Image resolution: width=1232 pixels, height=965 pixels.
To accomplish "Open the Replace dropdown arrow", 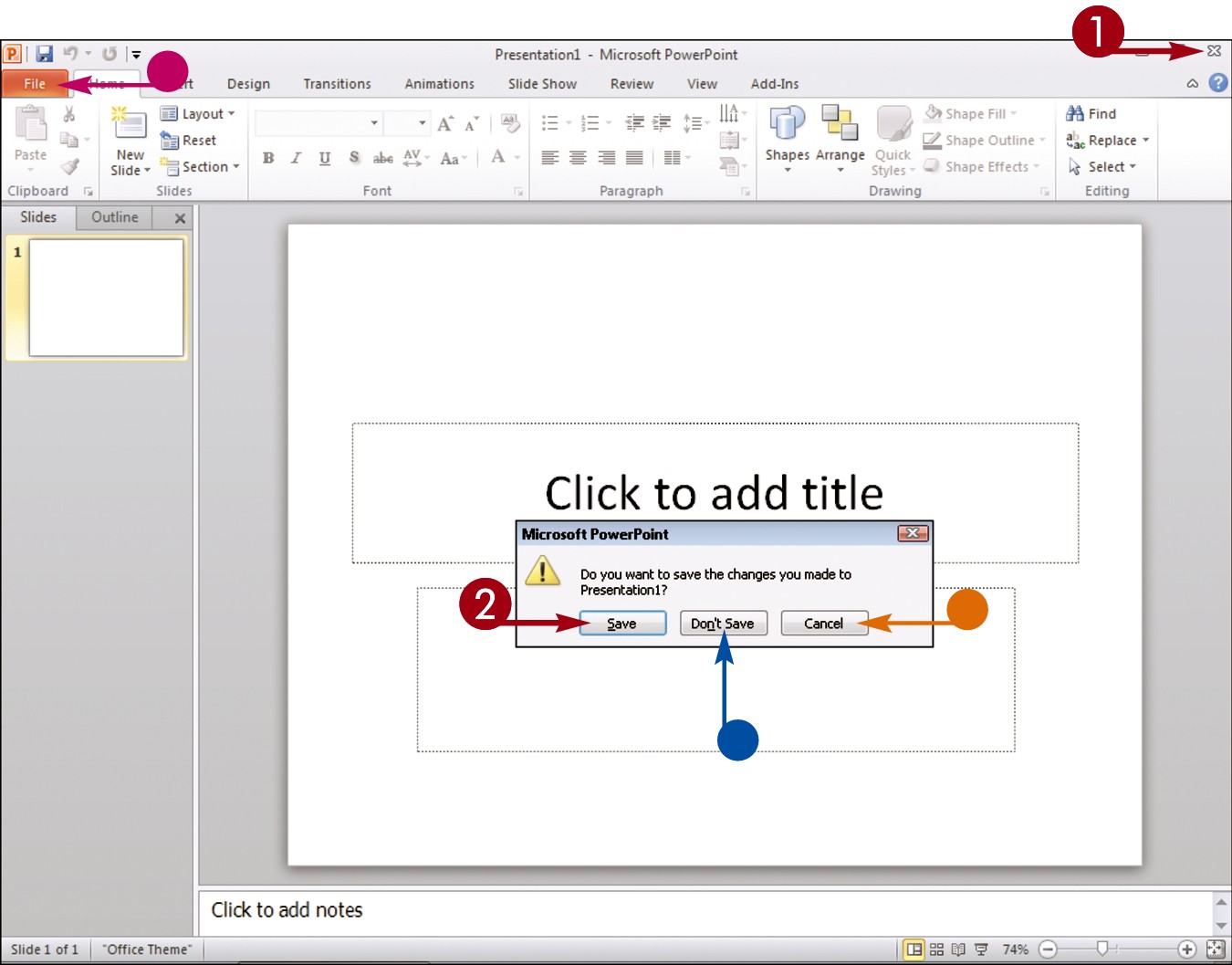I will (x=1145, y=141).
